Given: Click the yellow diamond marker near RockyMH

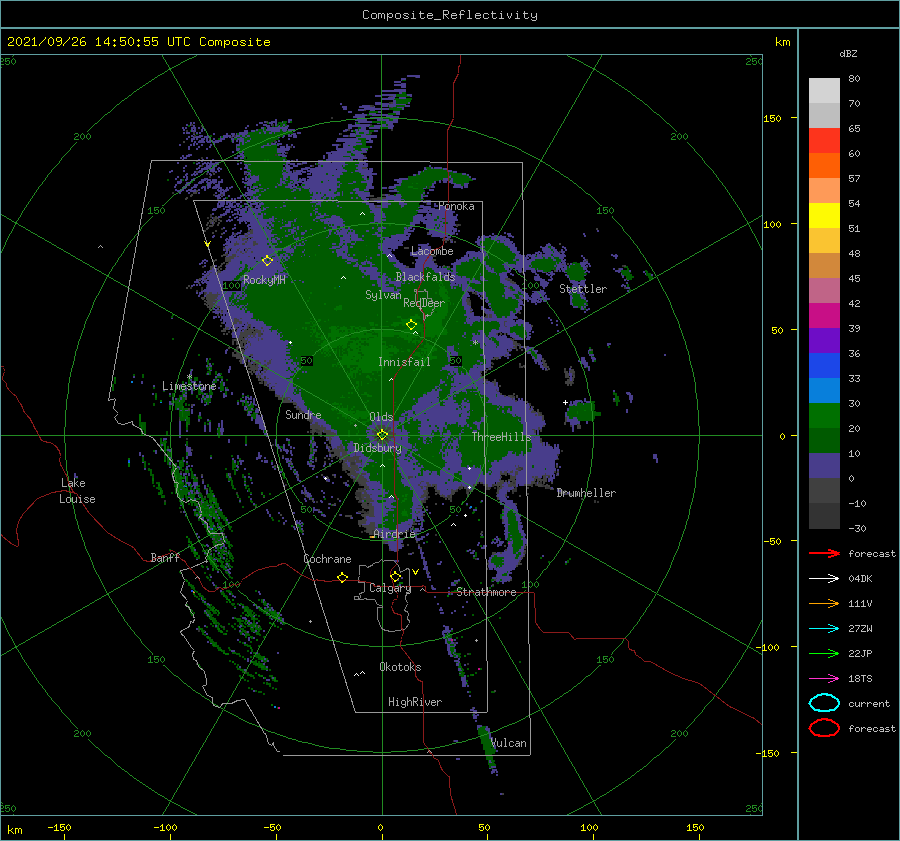Looking at the screenshot, I should point(267,261).
